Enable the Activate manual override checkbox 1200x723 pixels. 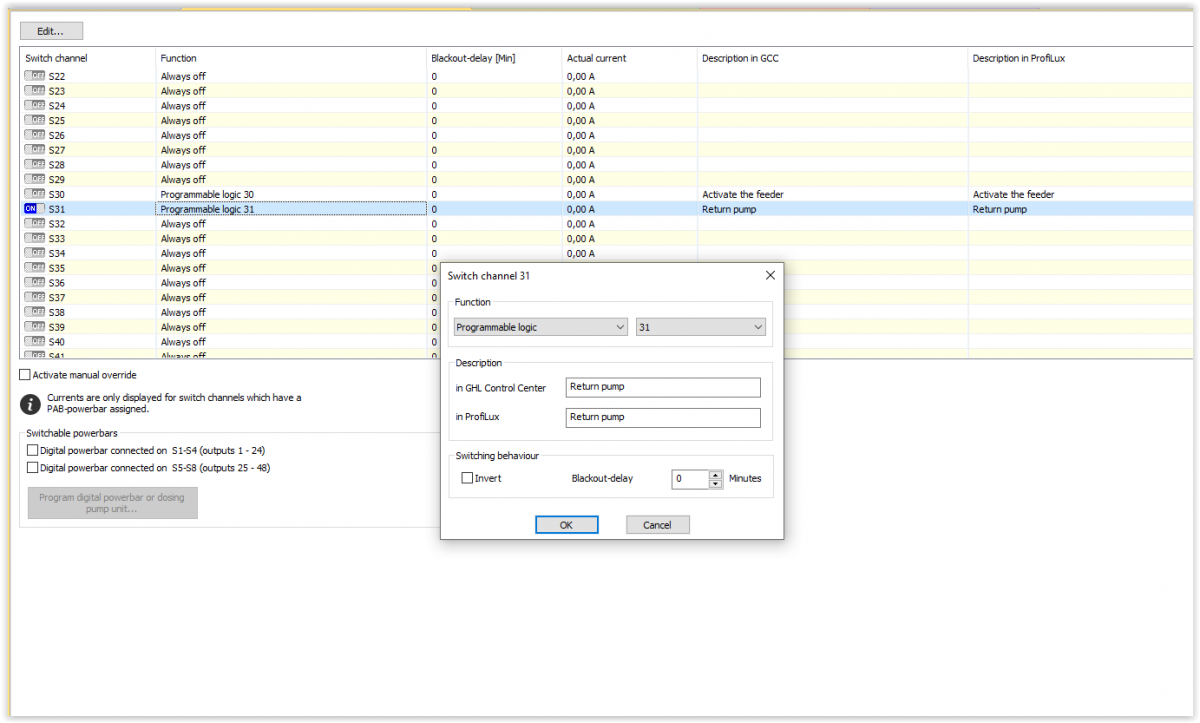(26, 375)
